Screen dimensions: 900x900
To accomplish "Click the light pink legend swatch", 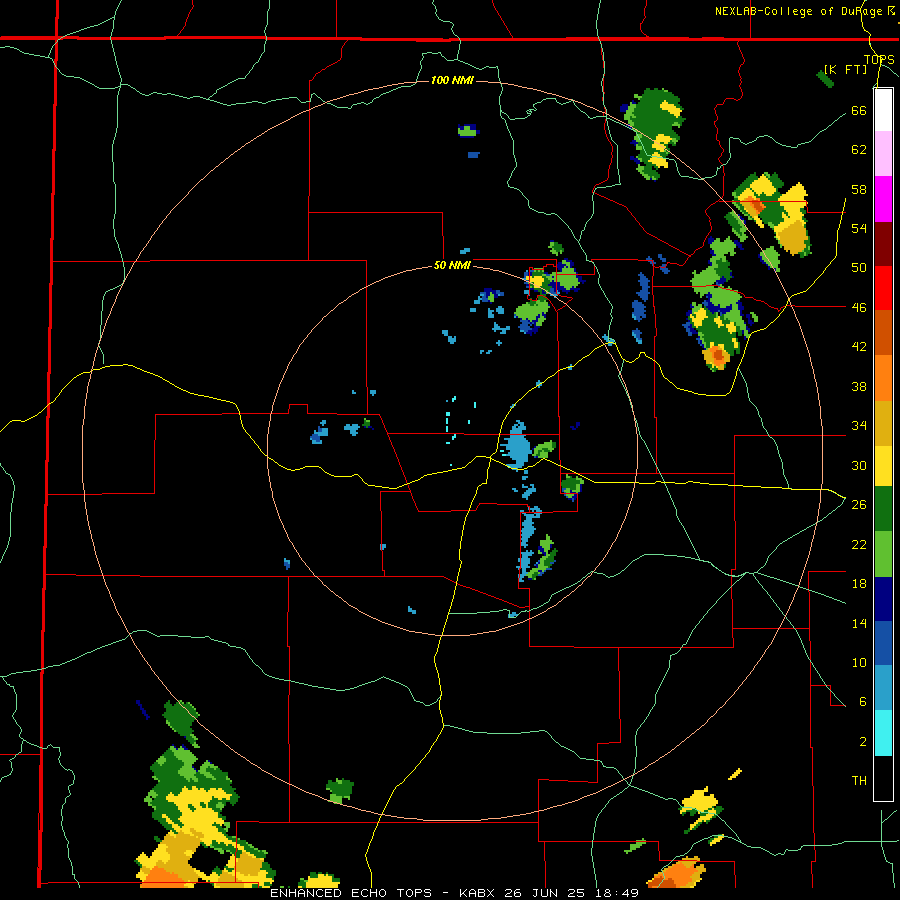I will tap(883, 154).
